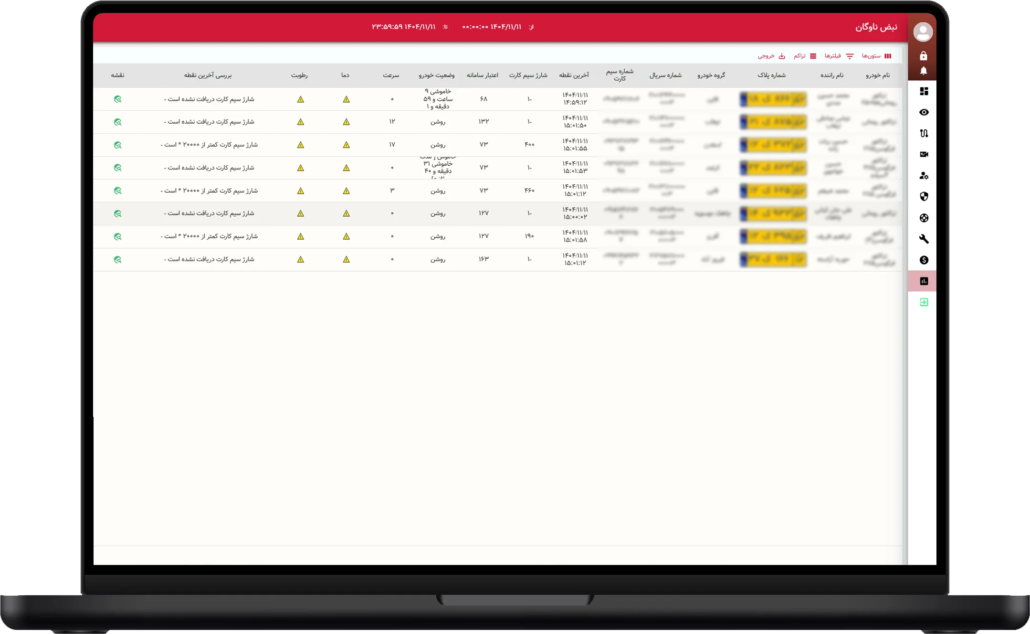
Task: Open the dollar billing icon in sidebar
Action: click(923, 260)
